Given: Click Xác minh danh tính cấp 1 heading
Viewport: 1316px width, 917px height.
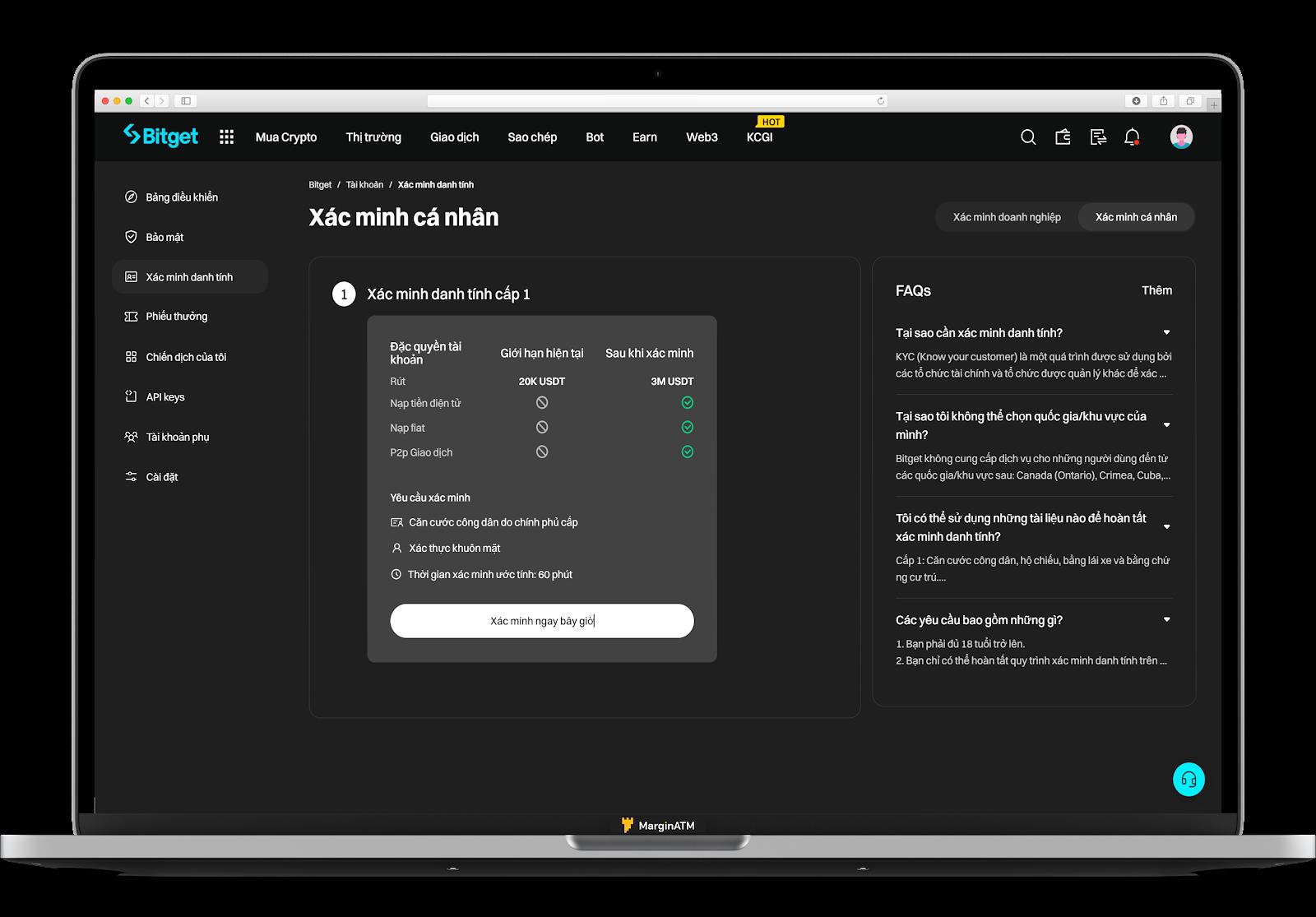Looking at the screenshot, I should 448,294.
